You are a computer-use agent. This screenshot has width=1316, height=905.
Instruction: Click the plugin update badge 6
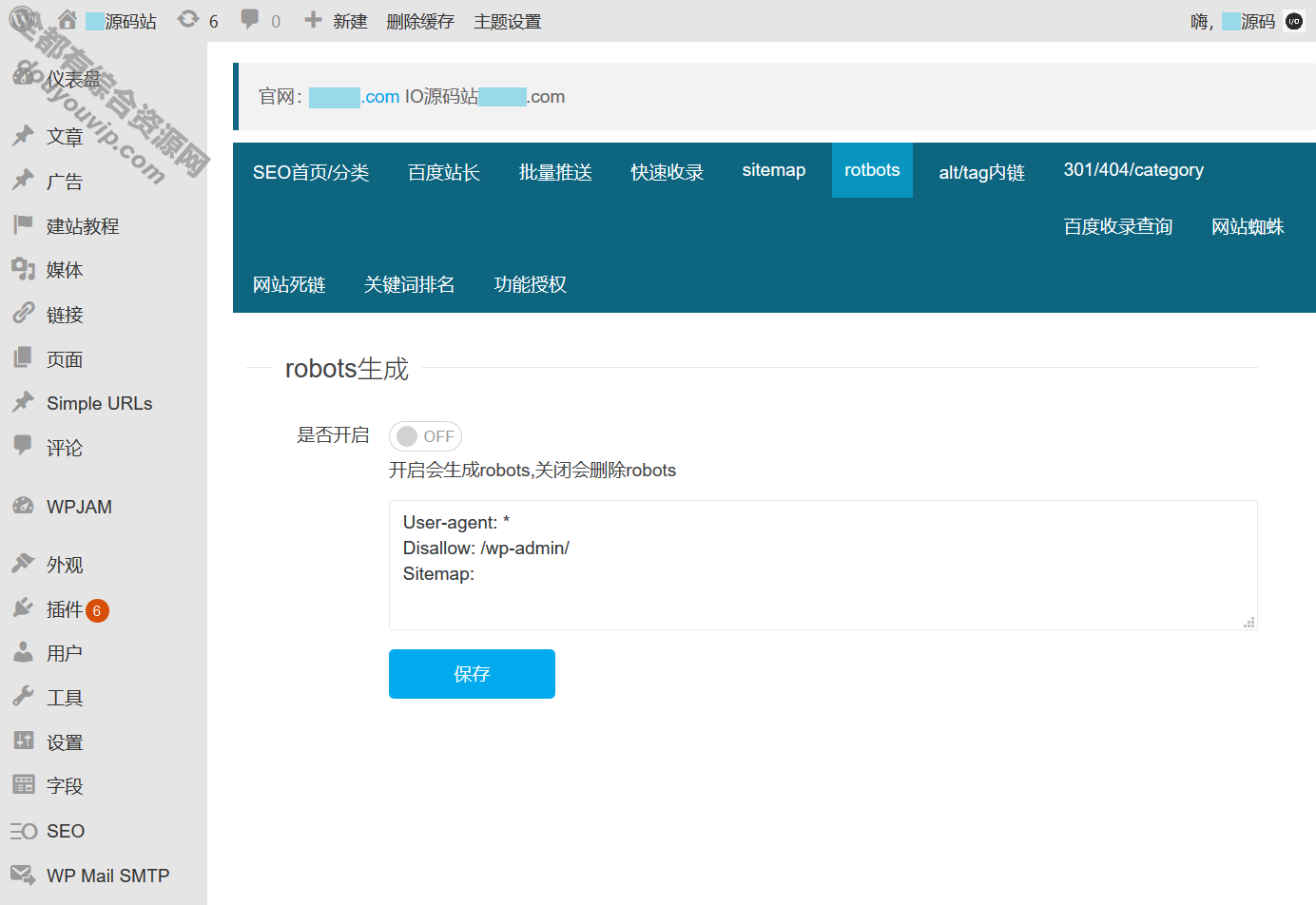pos(97,610)
